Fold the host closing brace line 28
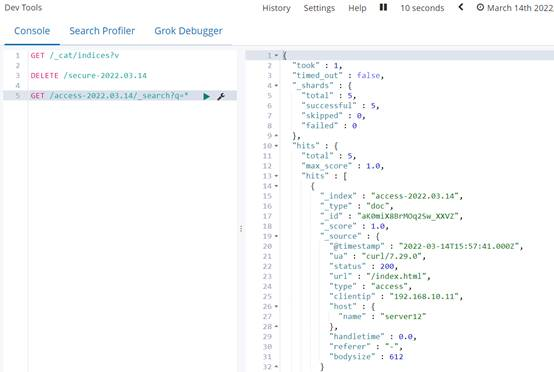 pyautogui.click(x=276, y=326)
